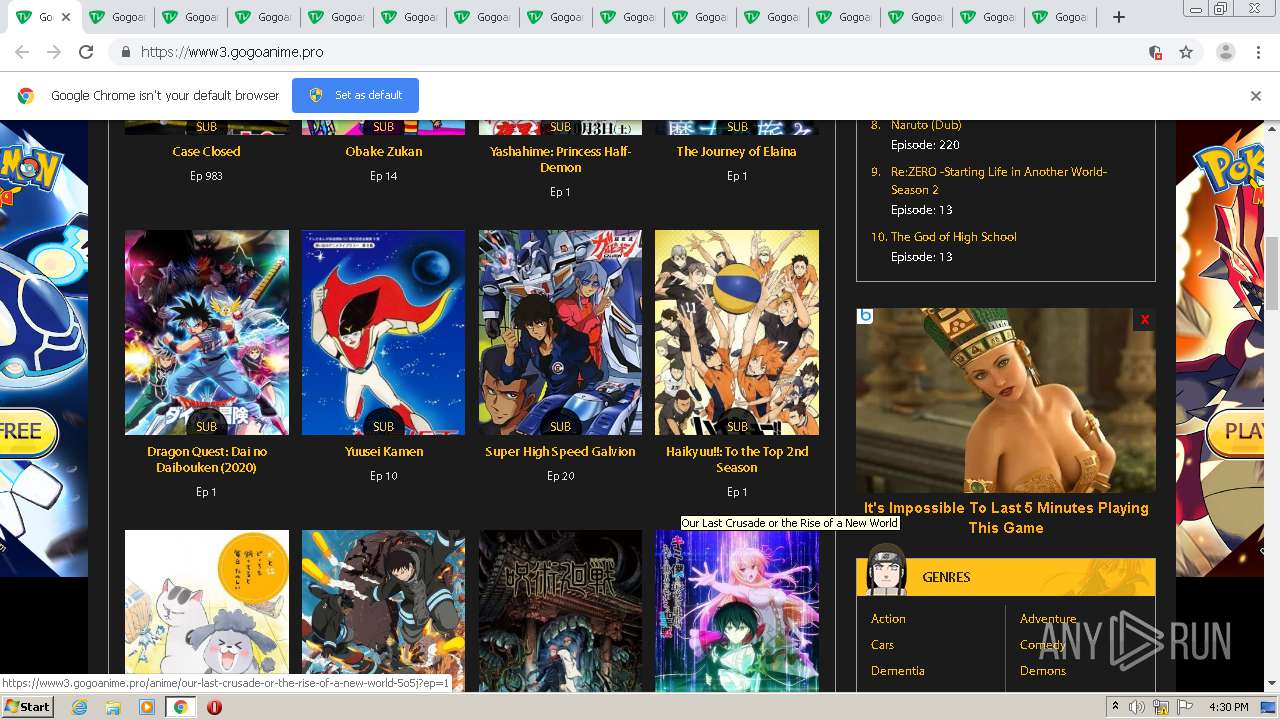This screenshot has width=1280, height=720.
Task: Select the Action genre
Action: 888,619
